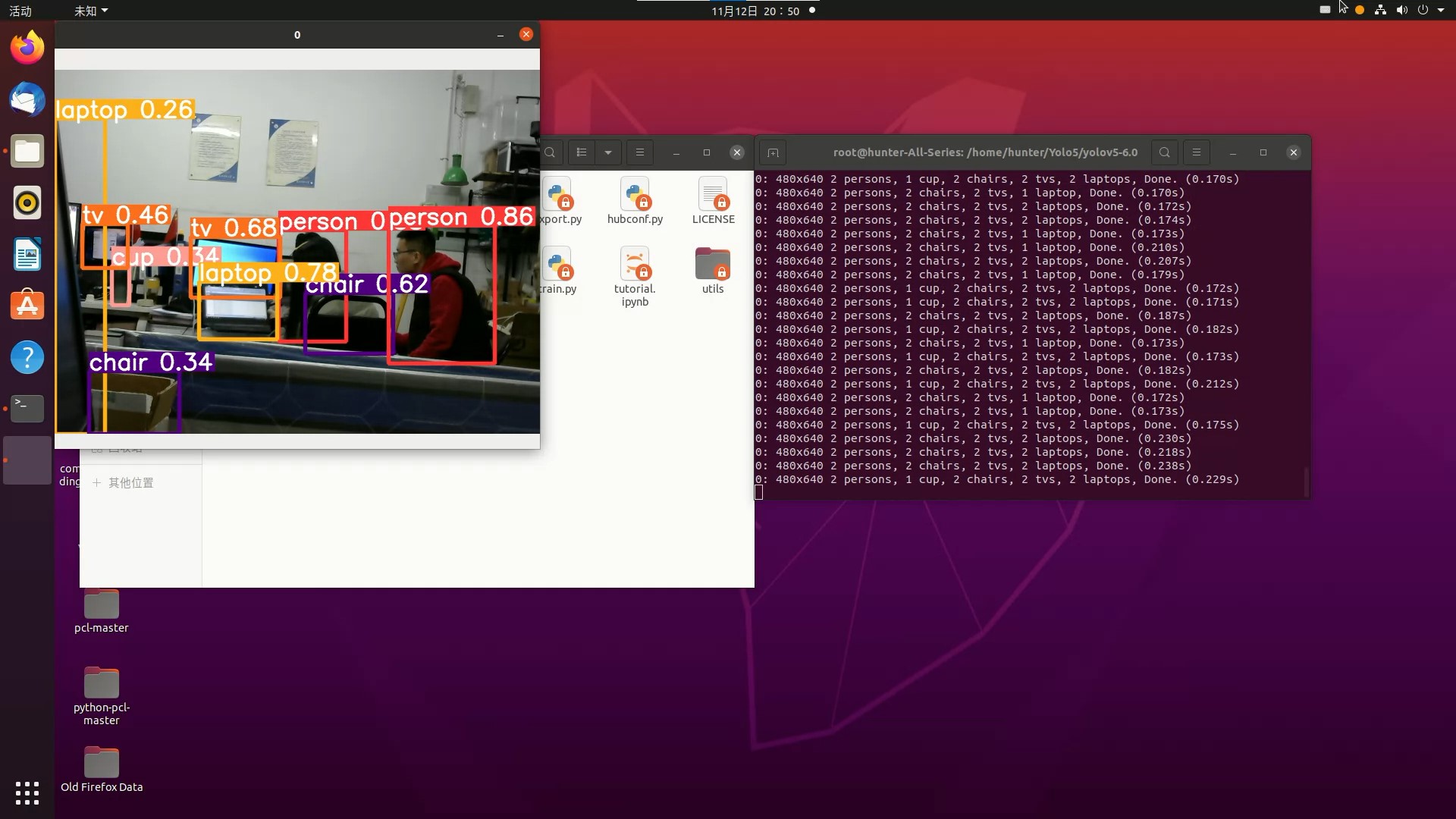The width and height of the screenshot is (1456, 819).
Task: Click the keyboard input indicator in top bar
Action: pos(1325,11)
